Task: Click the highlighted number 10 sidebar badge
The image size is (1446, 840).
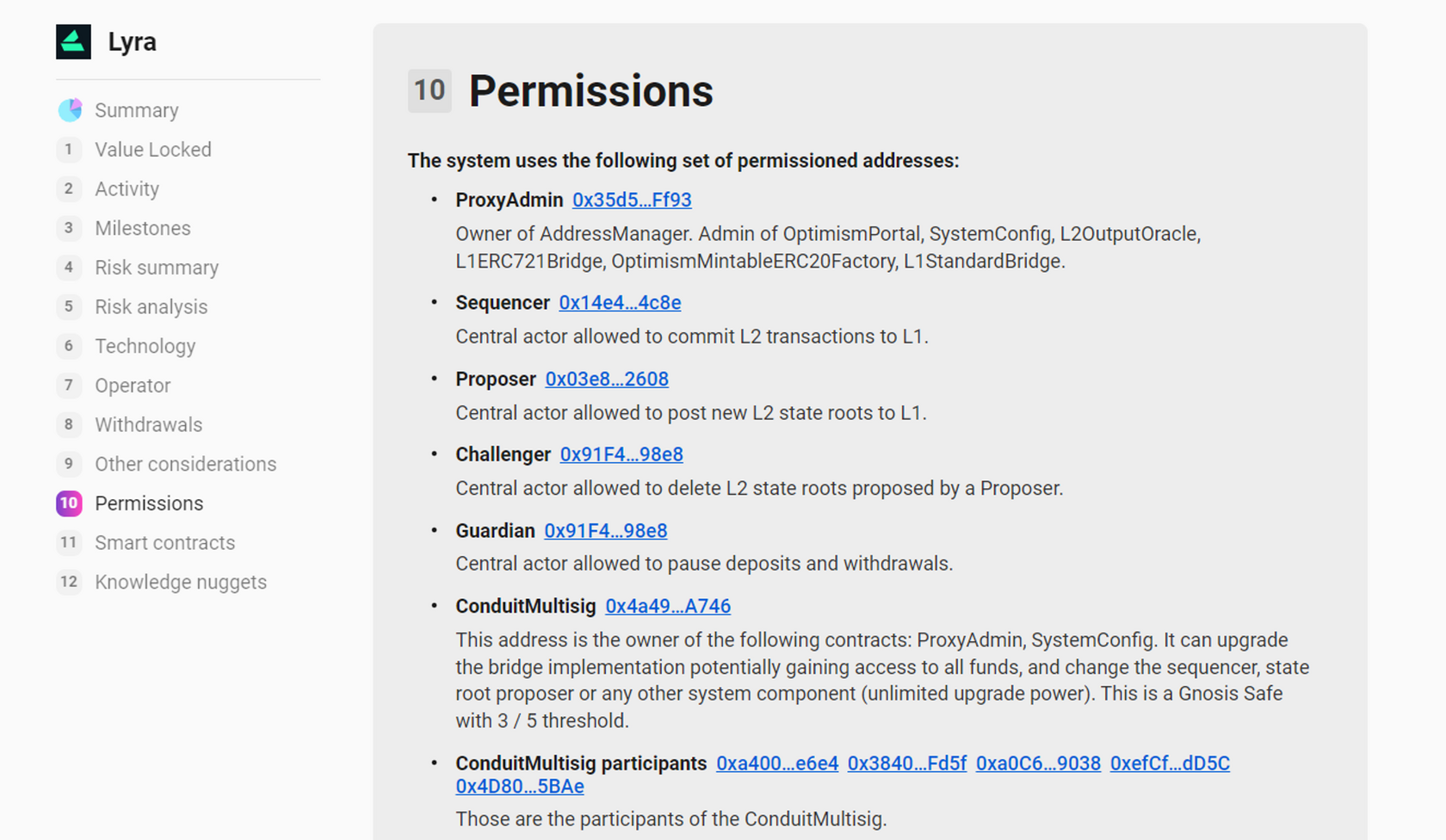Action: [x=69, y=503]
